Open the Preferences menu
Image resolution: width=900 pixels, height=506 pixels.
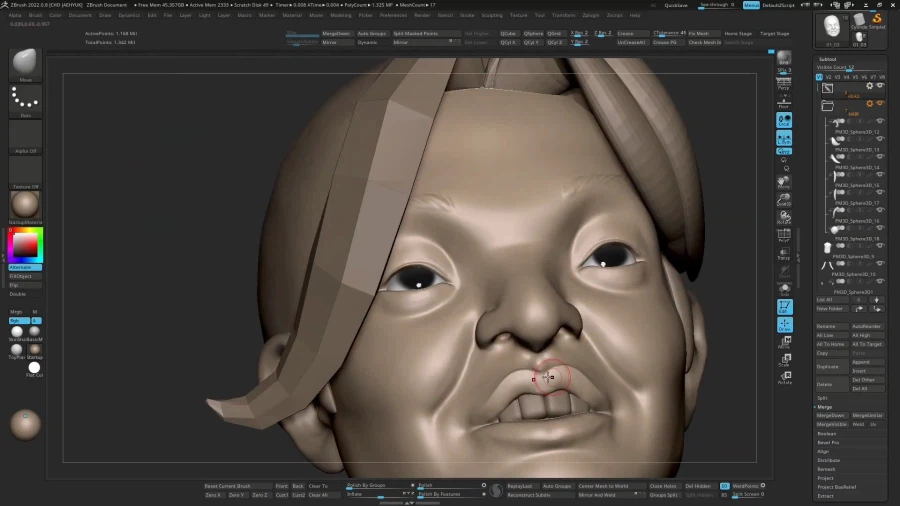click(393, 16)
